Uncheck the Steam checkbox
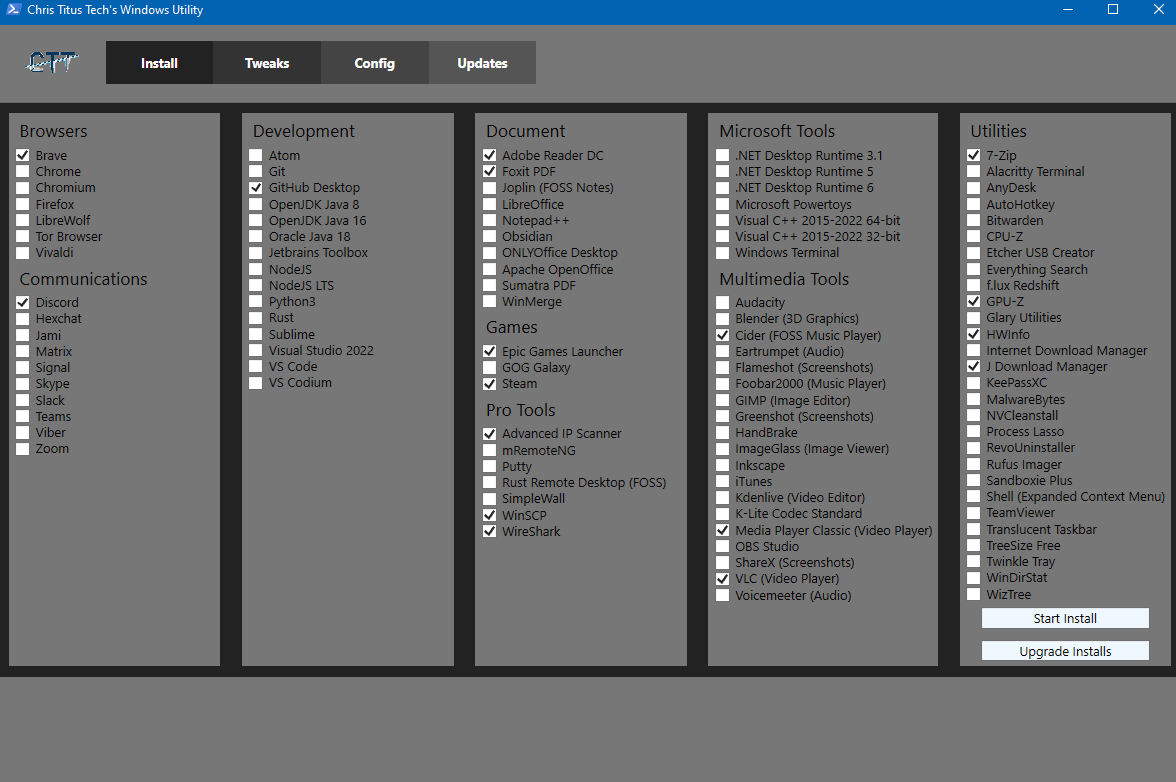The height and width of the screenshot is (782, 1176). point(489,384)
